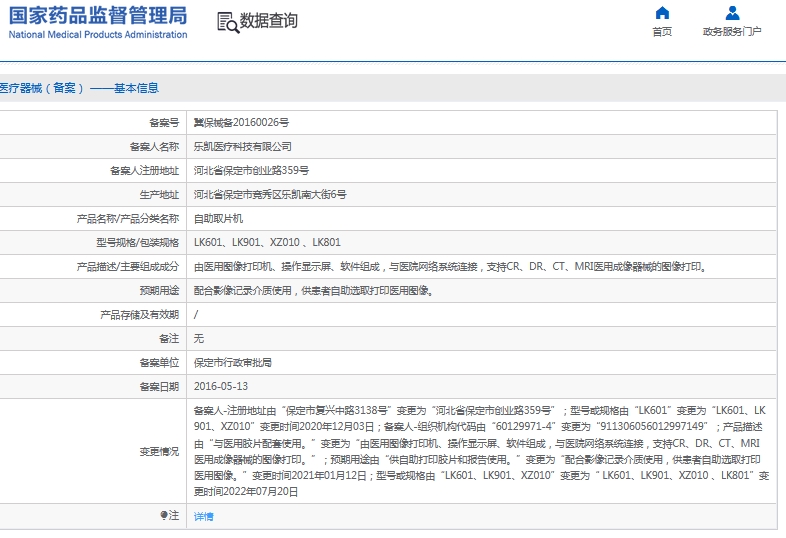Click the home house icon
Viewport: 786px width, 538px height.
(x=662, y=13)
